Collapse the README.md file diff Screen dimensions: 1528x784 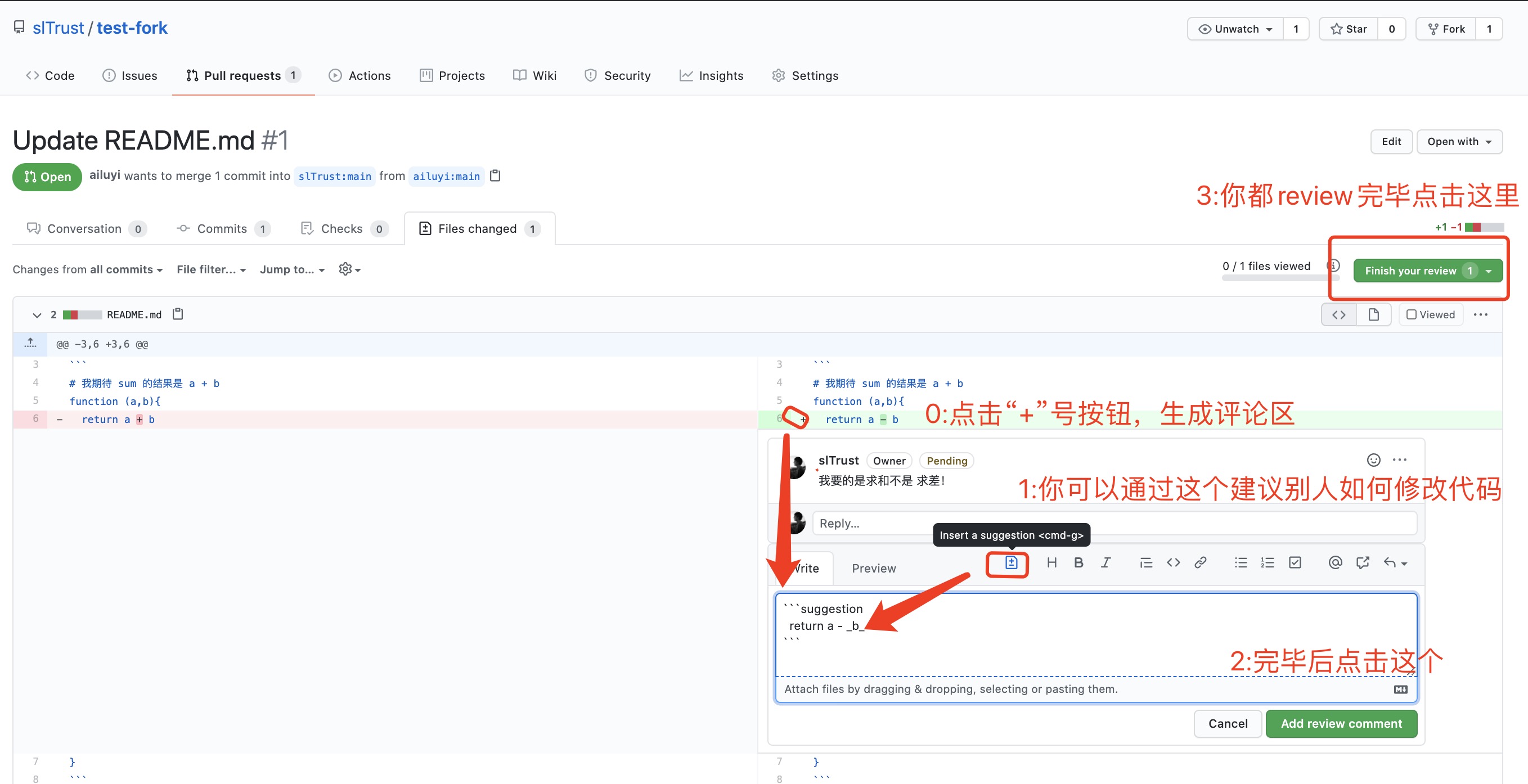coord(37,315)
